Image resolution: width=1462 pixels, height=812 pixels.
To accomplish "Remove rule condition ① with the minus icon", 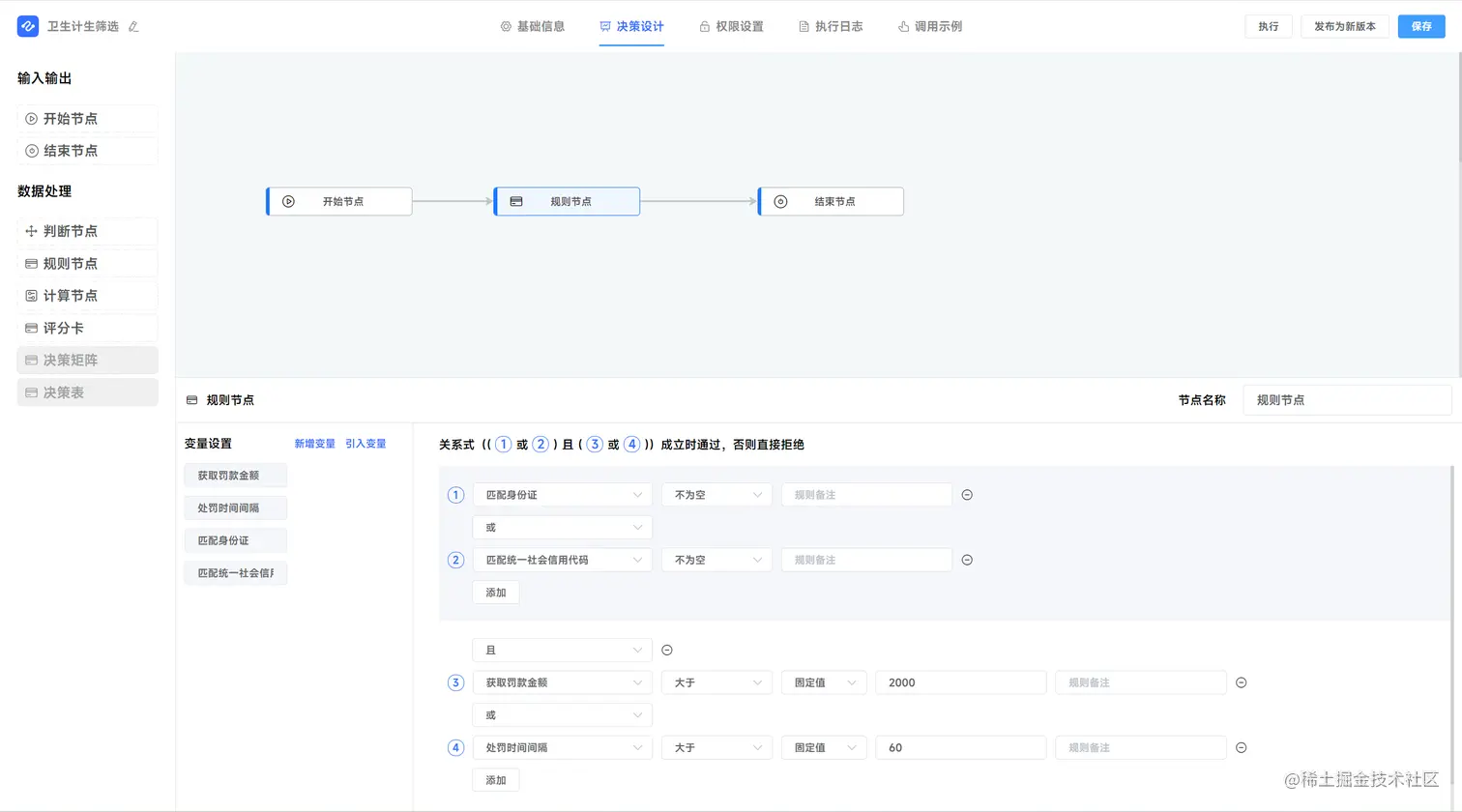I will [966, 494].
